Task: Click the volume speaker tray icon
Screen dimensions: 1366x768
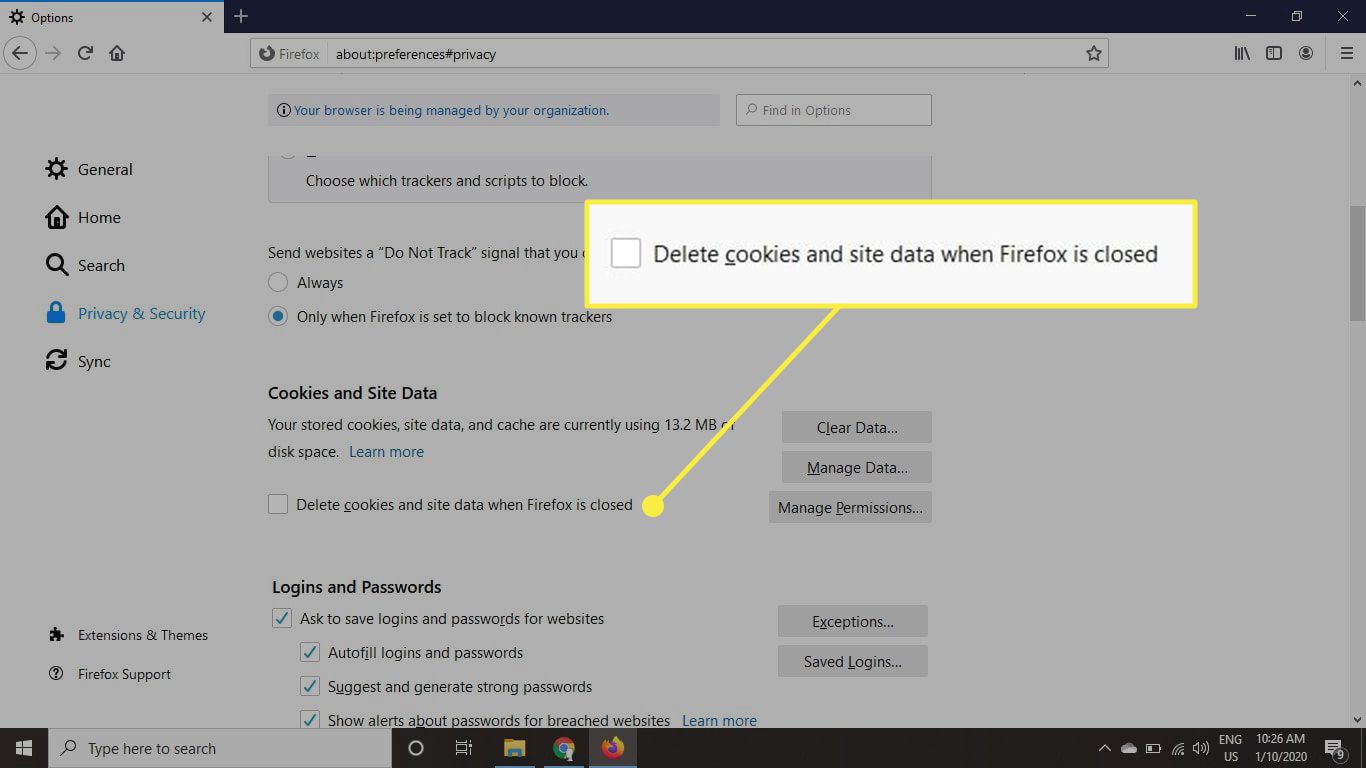Action: (1201, 748)
